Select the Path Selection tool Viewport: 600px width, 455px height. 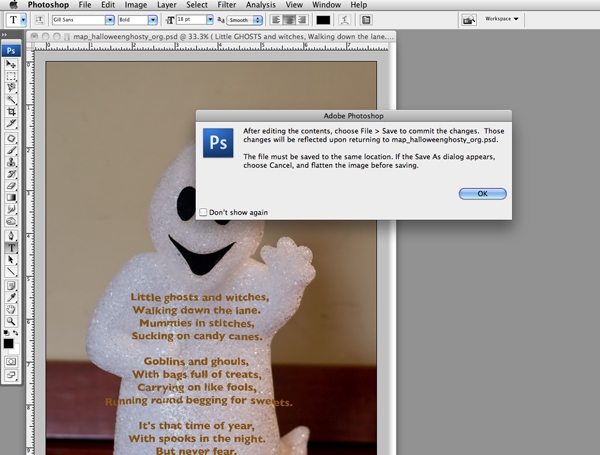click(11, 260)
